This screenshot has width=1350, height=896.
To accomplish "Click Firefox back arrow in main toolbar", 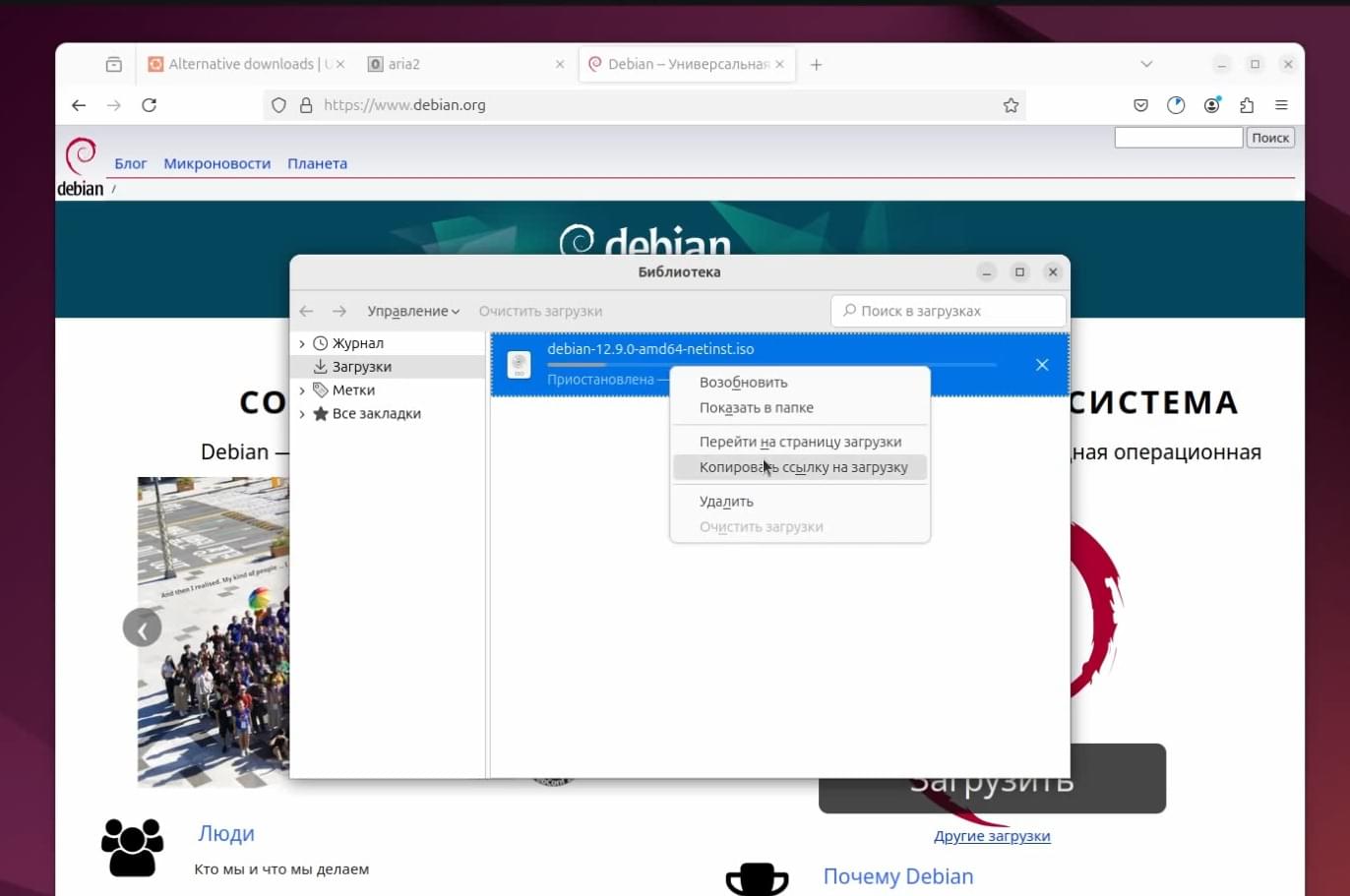I will (x=79, y=105).
